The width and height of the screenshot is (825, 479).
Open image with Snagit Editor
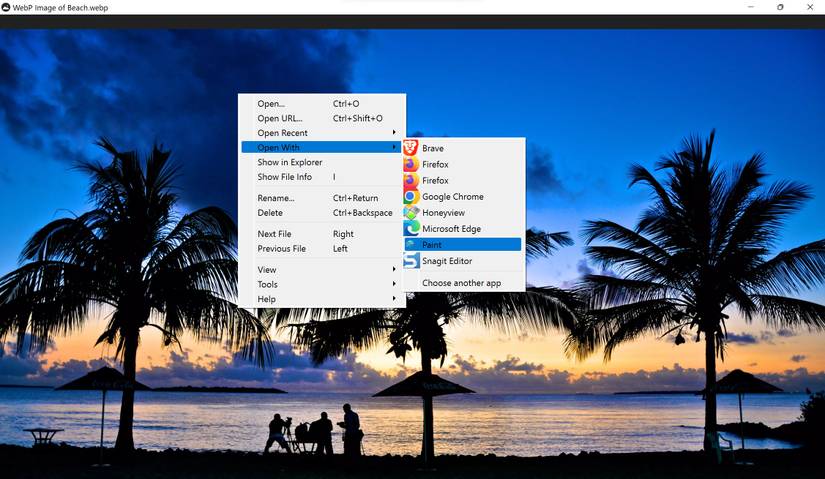(x=463, y=261)
